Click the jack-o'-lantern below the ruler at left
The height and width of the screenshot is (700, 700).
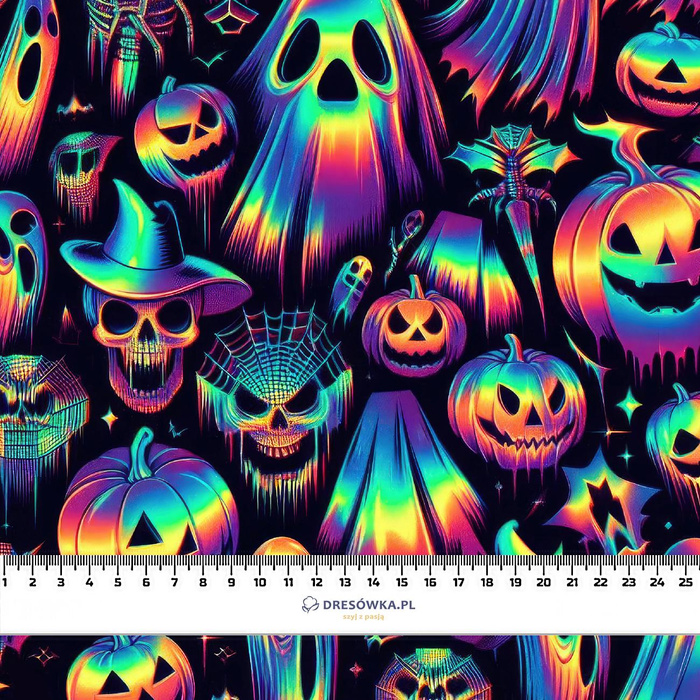click(x=130, y=668)
